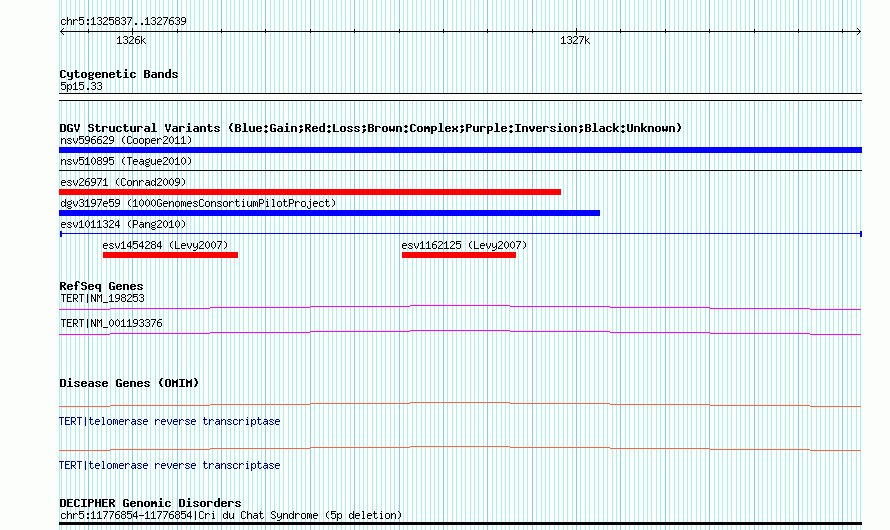Select the DGV Structural Variants track title
890x530 pixels.
coord(371,128)
